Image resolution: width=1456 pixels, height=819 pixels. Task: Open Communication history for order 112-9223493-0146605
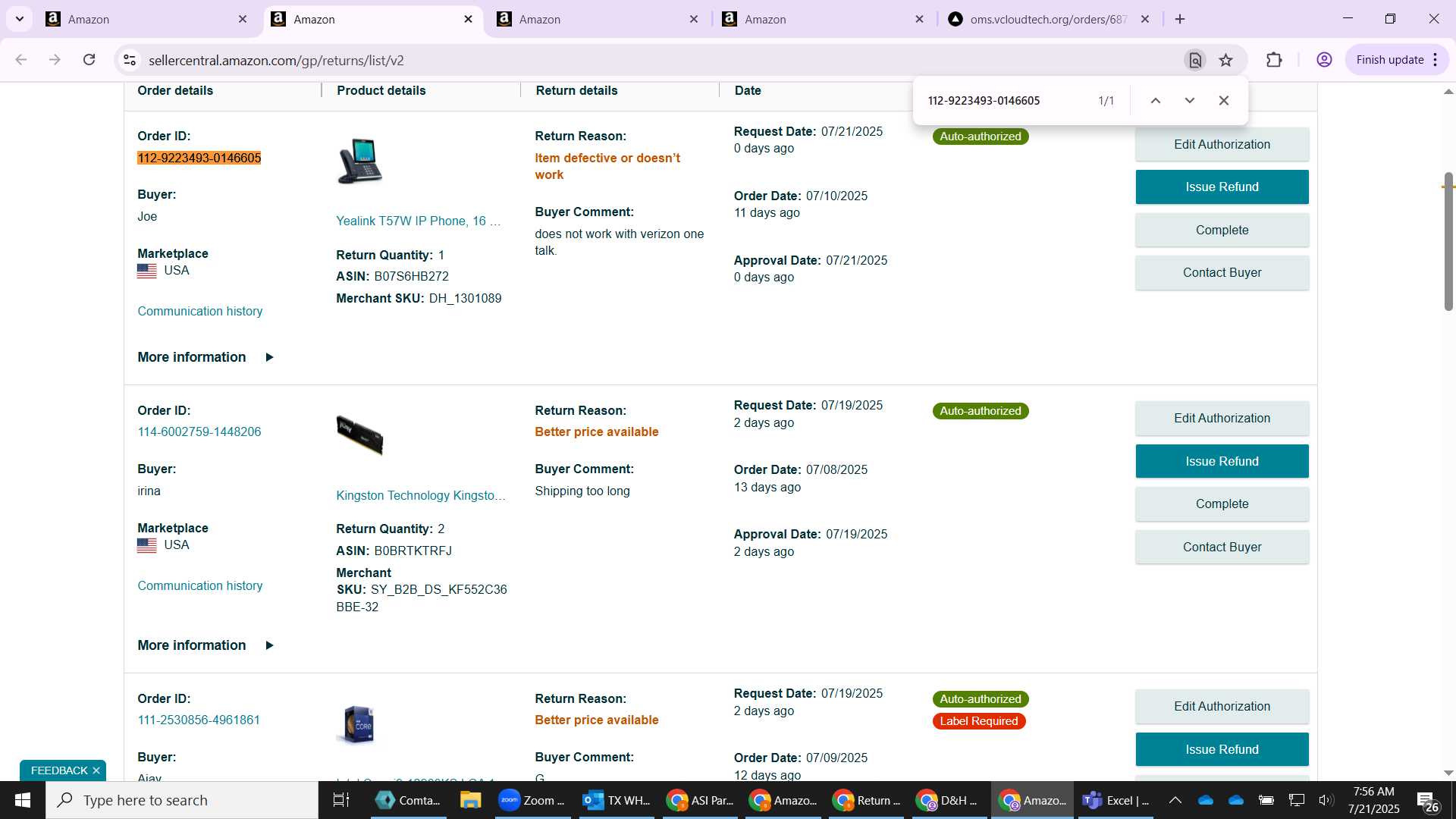[200, 311]
